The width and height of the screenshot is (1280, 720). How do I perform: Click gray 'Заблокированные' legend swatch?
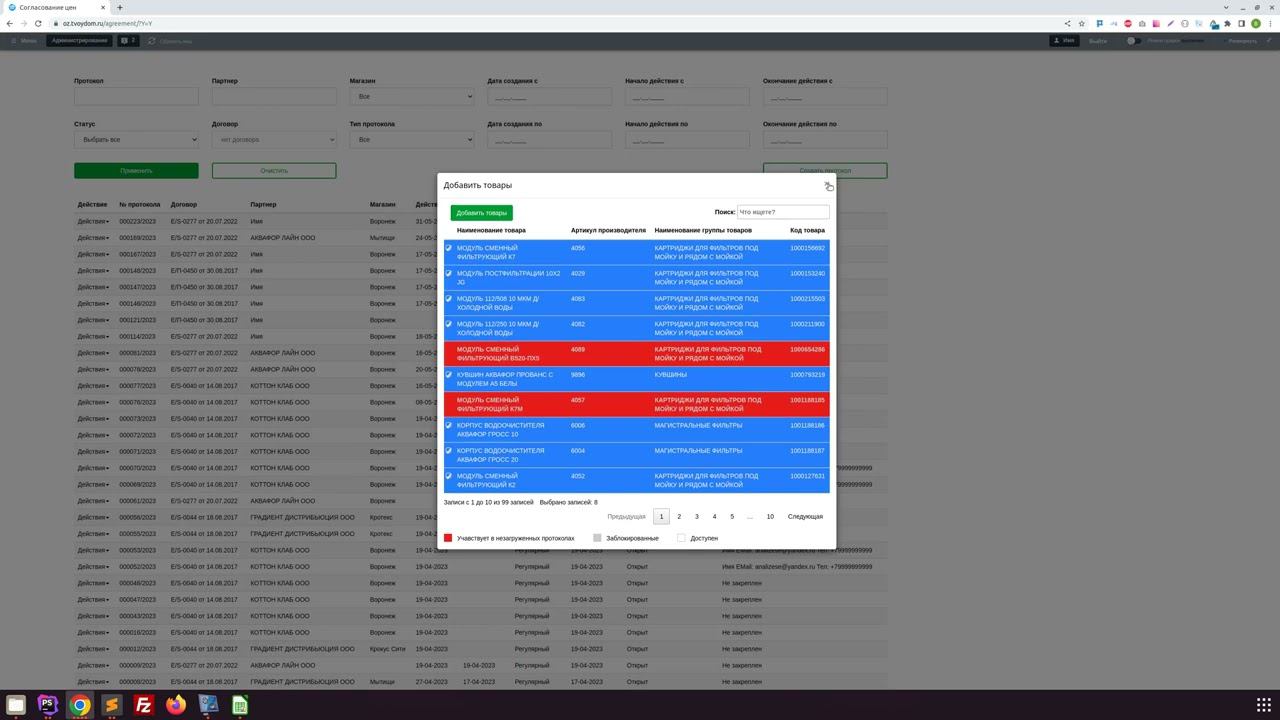pos(597,538)
